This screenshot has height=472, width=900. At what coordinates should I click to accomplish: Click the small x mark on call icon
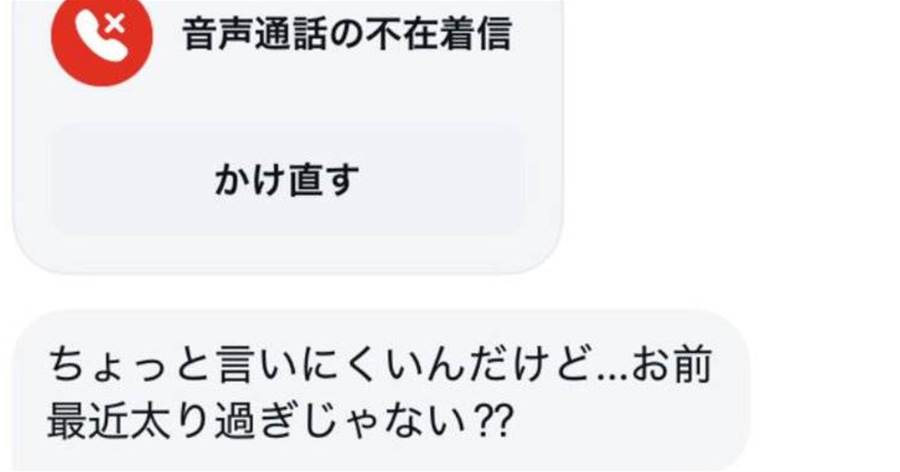[x=116, y=25]
